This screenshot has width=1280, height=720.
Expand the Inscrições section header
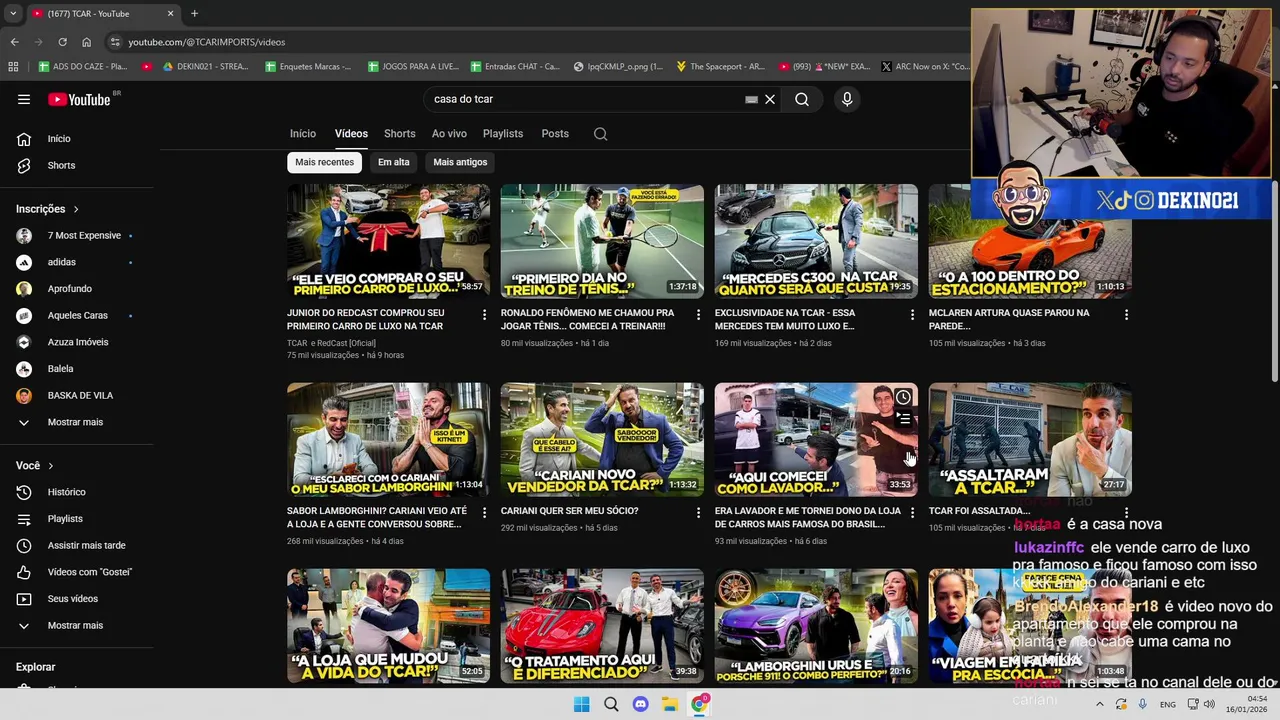(x=47, y=209)
